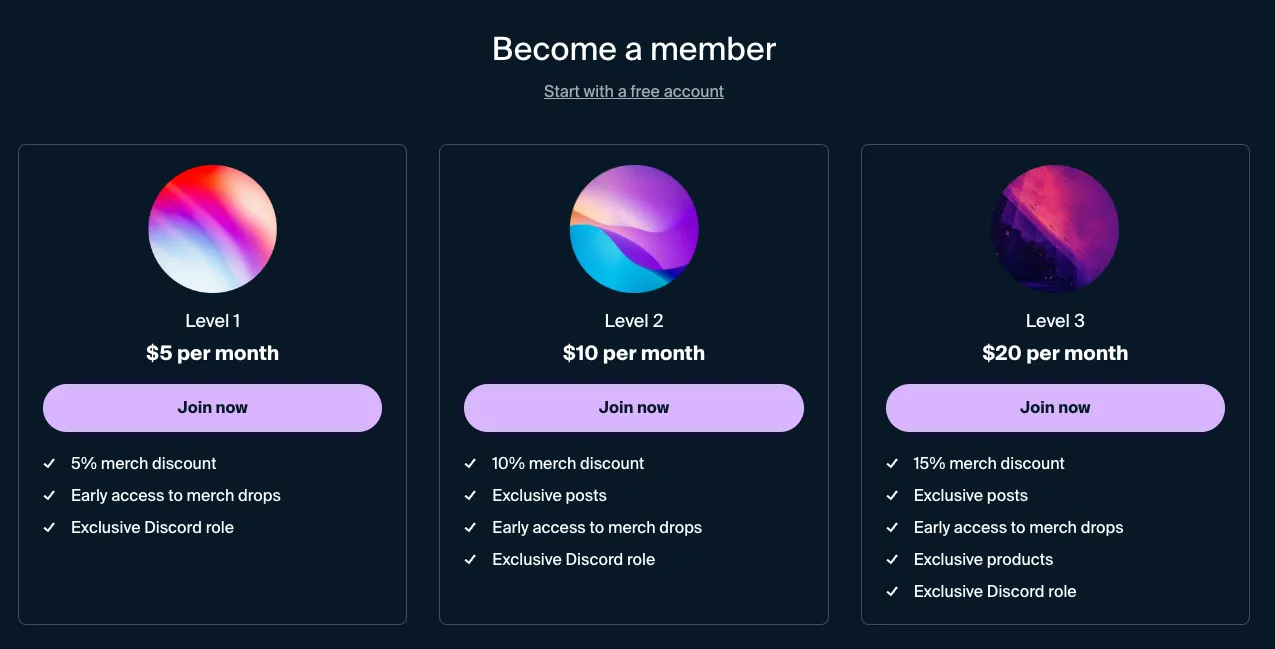The height and width of the screenshot is (649, 1275).
Task: Click the Level 3 purple circle image
Action: coord(1055,229)
